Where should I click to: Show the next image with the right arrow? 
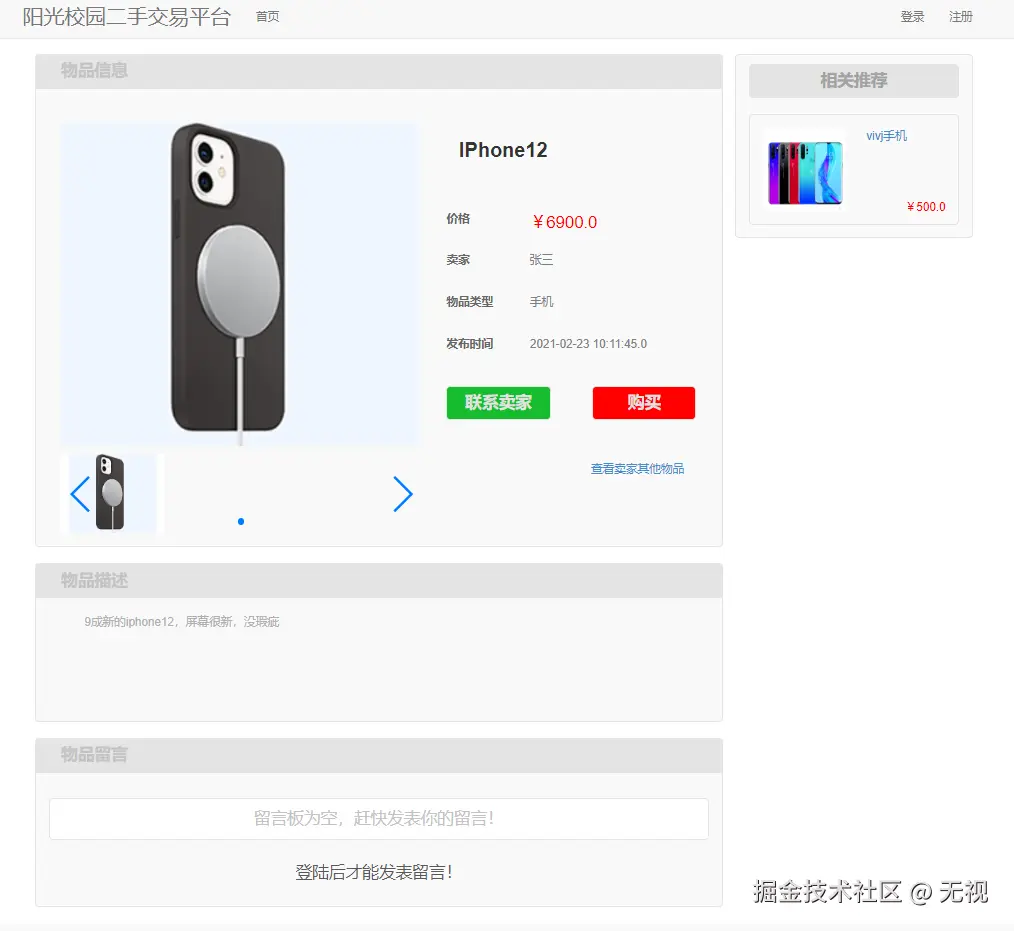403,495
